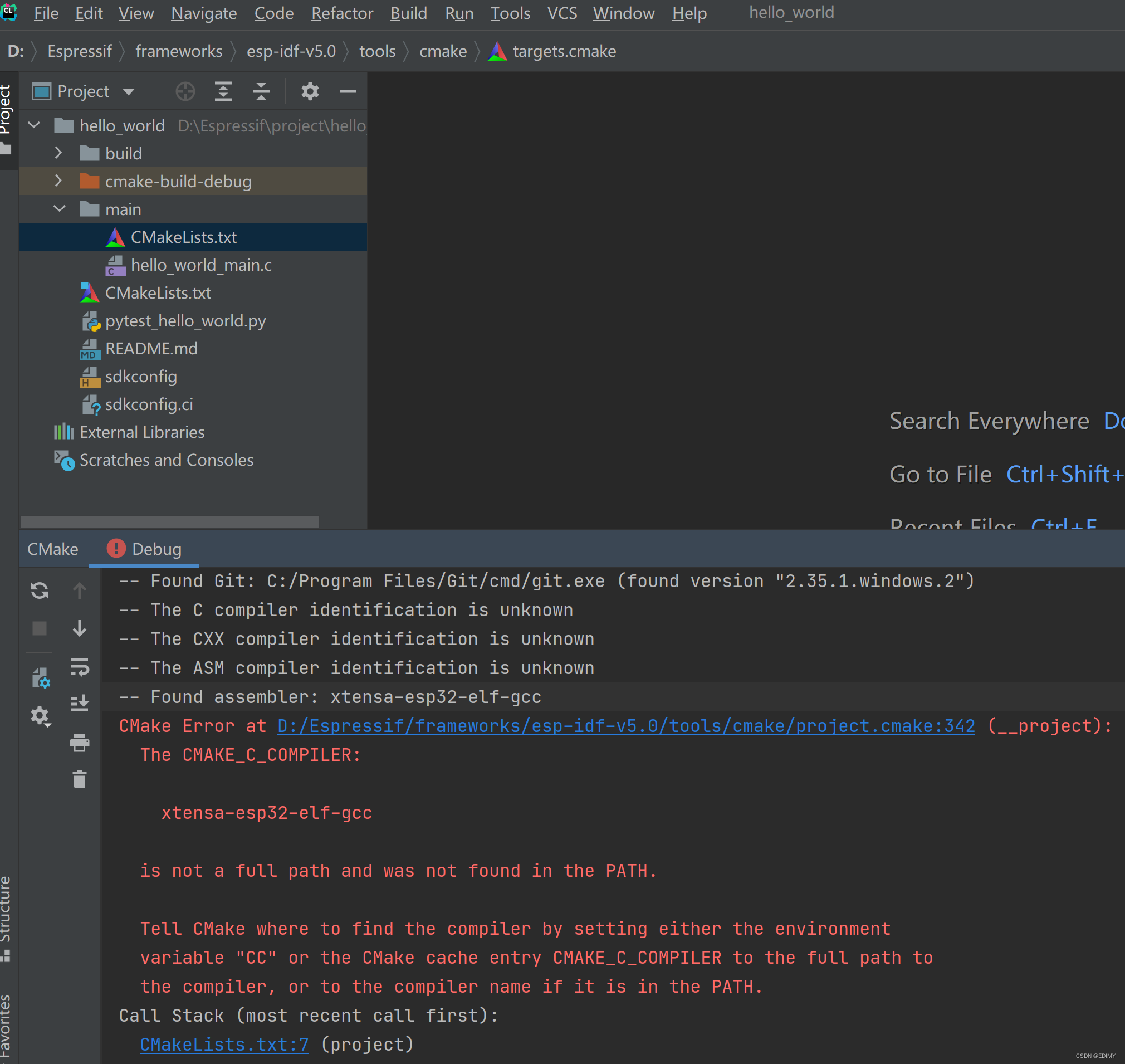
Task: Collapse all in Project panel
Action: [x=261, y=91]
